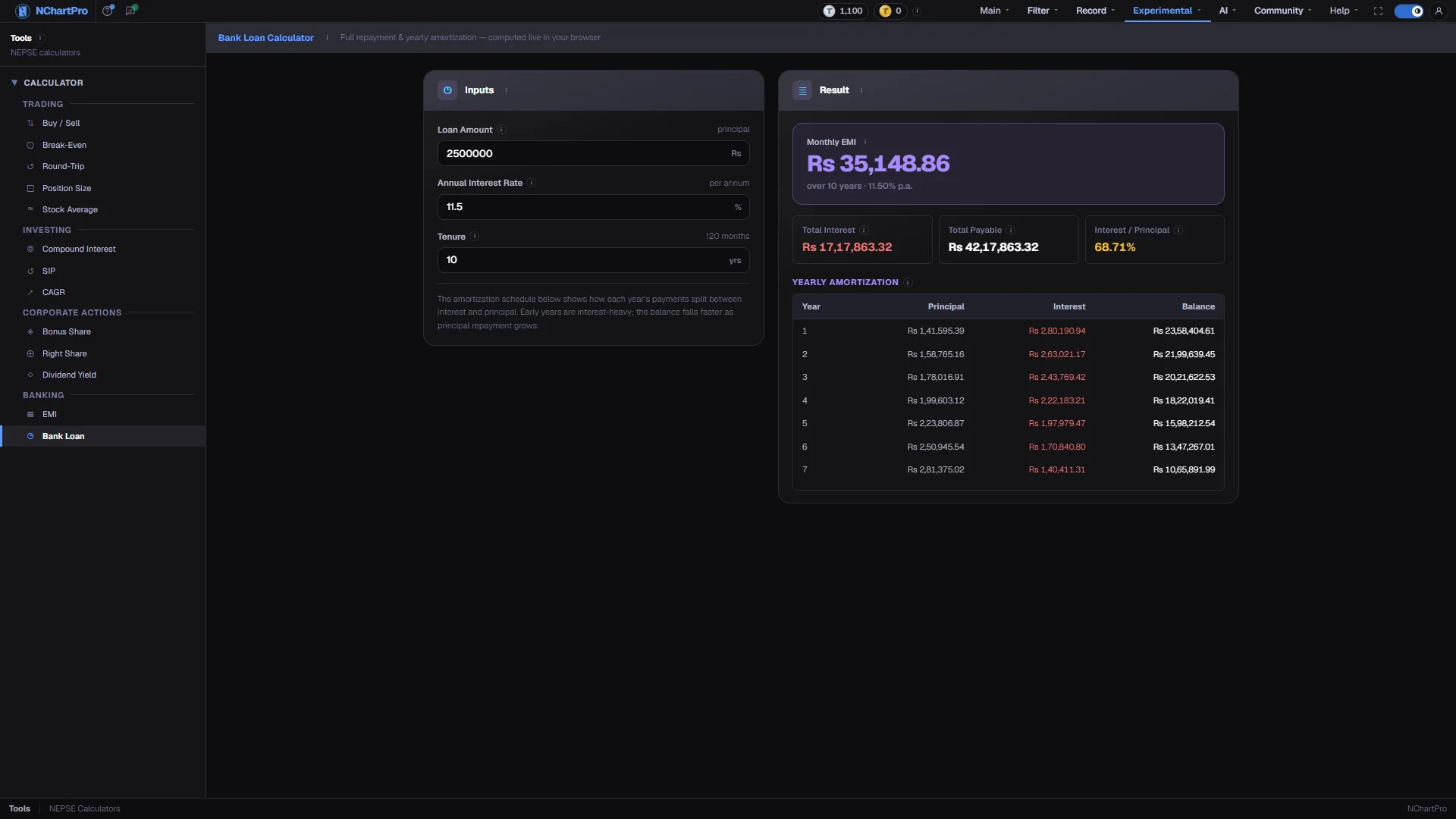
Task: Toggle the theme switch in the top bar
Action: click(x=1409, y=11)
